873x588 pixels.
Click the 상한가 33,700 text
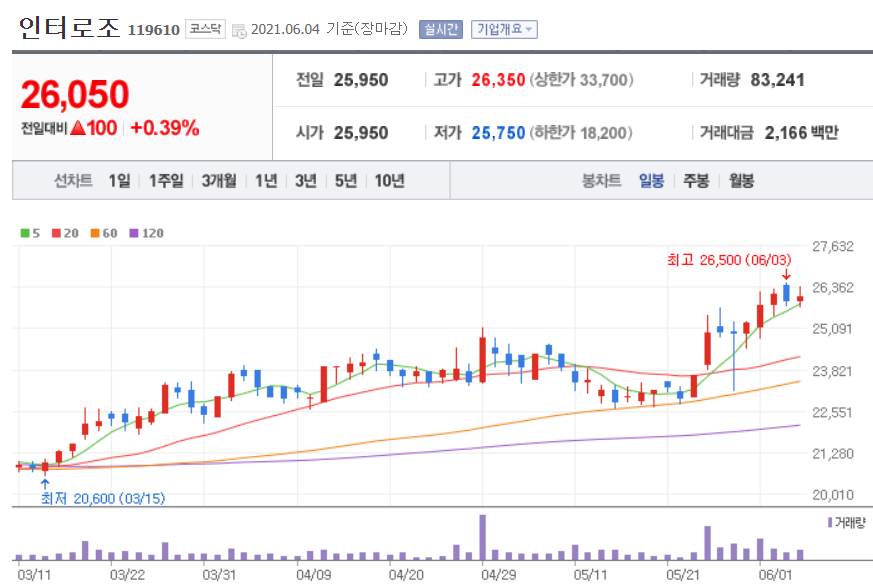tap(581, 80)
